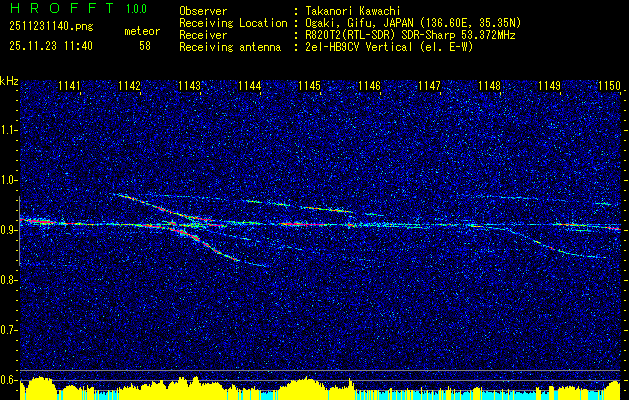The height and width of the screenshot is (400, 629).
Task: Click the 1142 time marker
Action: (x=130, y=86)
